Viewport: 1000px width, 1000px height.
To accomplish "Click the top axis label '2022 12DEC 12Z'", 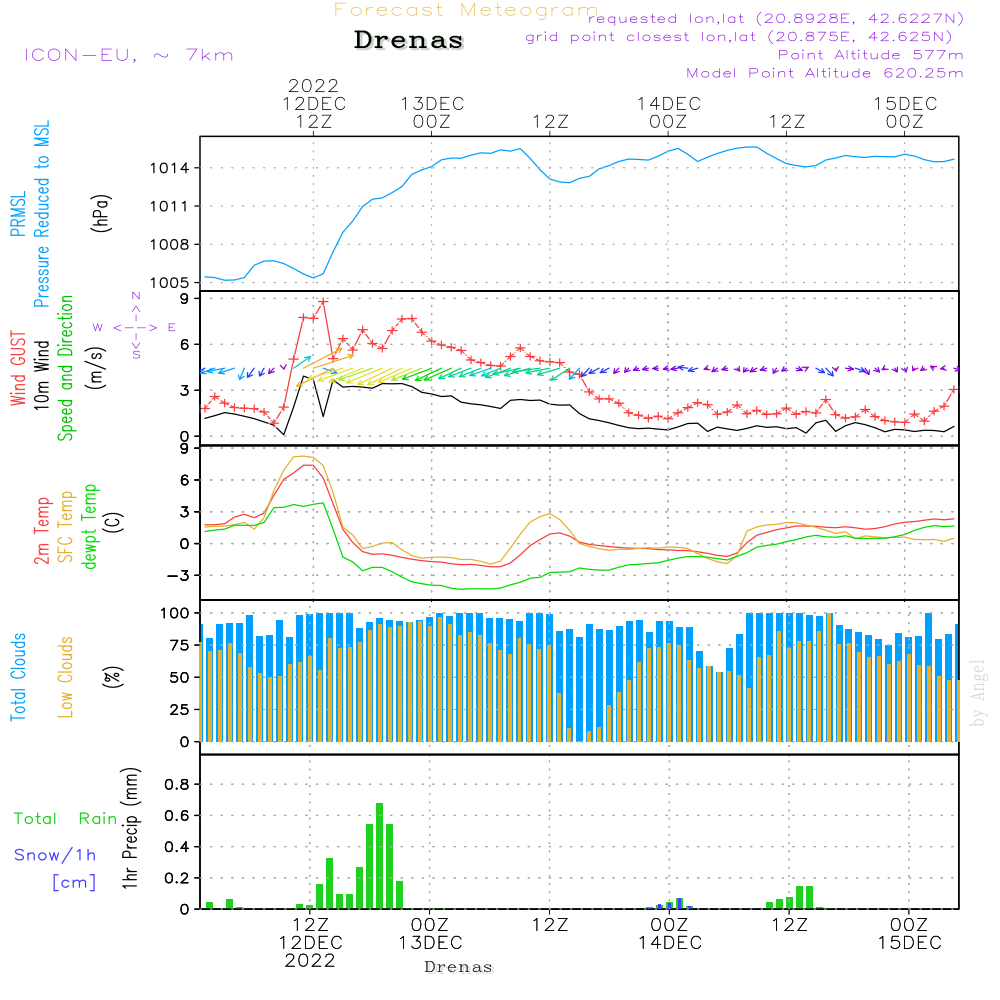I will pos(314,103).
